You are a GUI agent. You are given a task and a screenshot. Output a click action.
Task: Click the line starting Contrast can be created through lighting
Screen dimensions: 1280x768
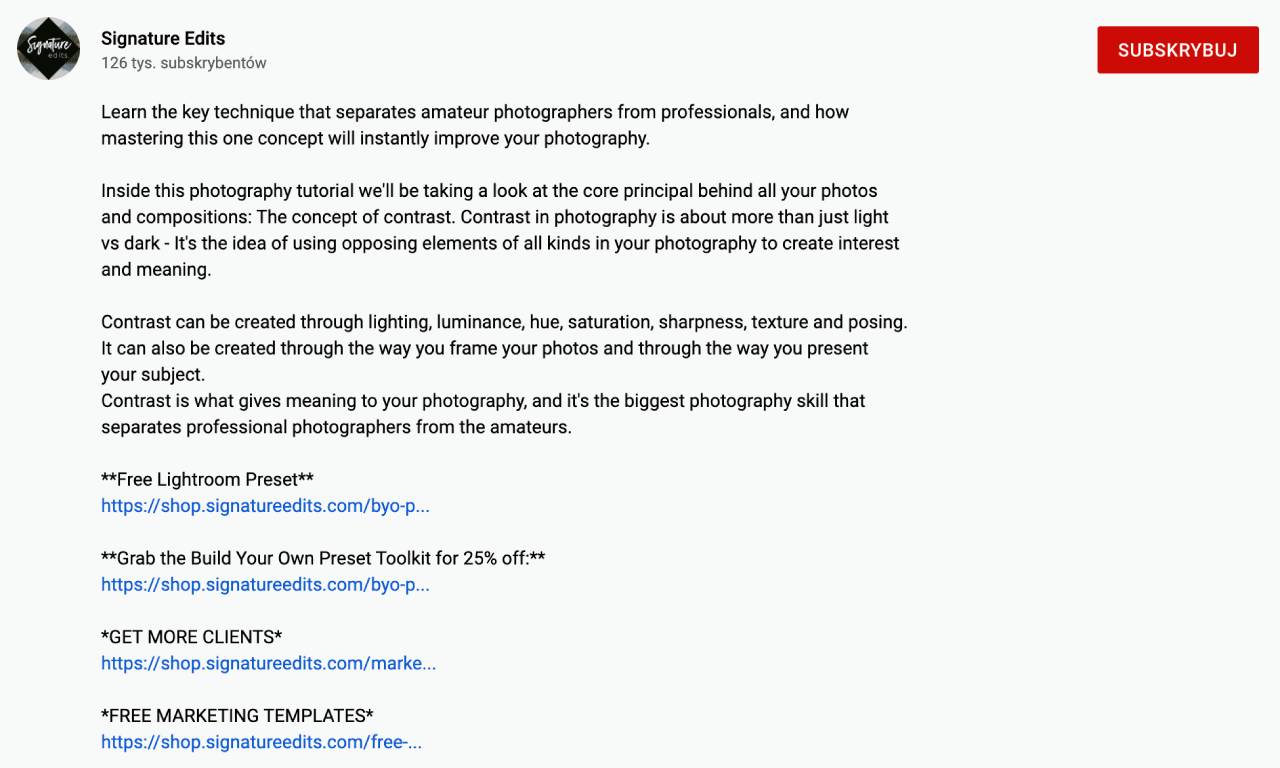coord(504,322)
